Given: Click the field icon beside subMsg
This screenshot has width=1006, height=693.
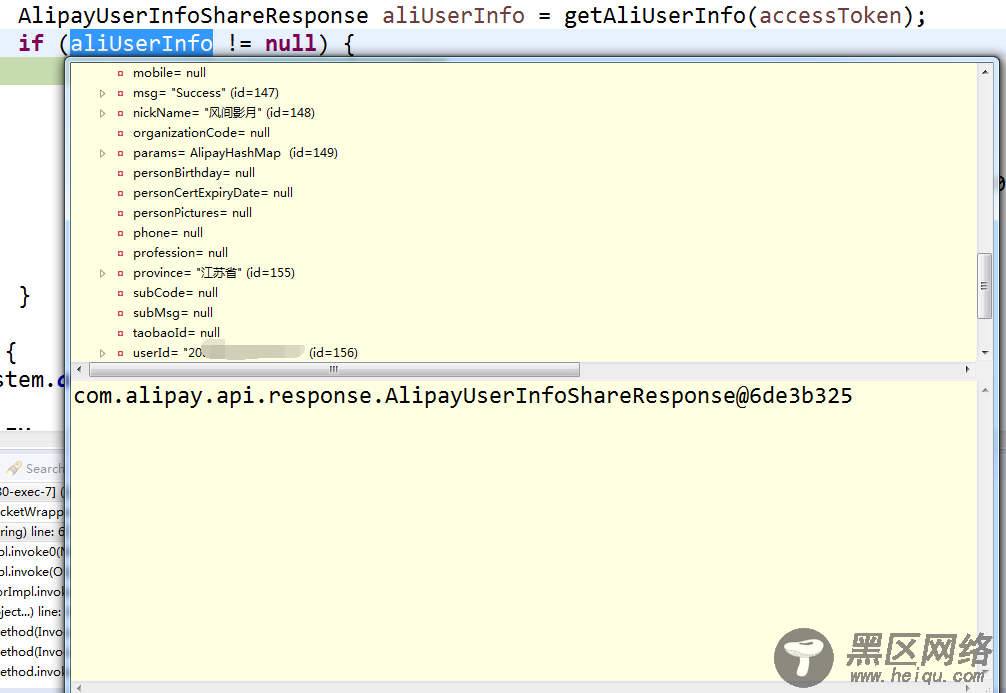Looking at the screenshot, I should (120, 313).
